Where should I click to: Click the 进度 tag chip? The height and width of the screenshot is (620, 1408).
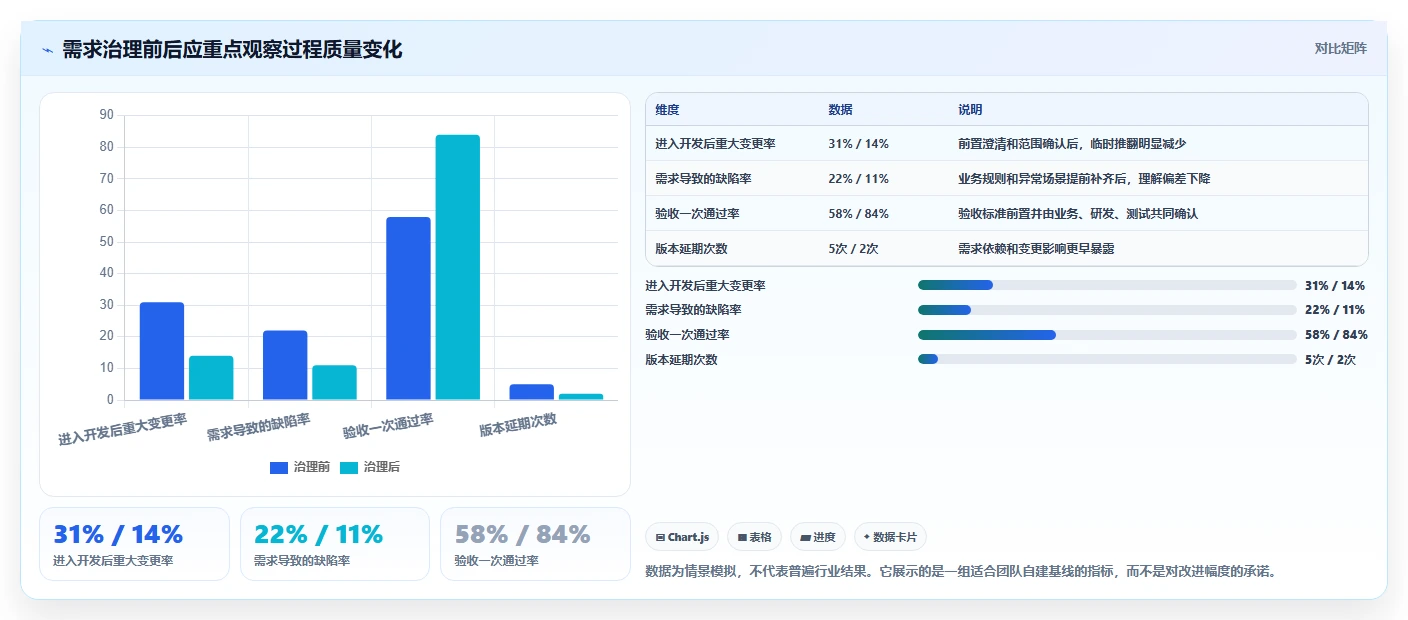click(x=818, y=537)
